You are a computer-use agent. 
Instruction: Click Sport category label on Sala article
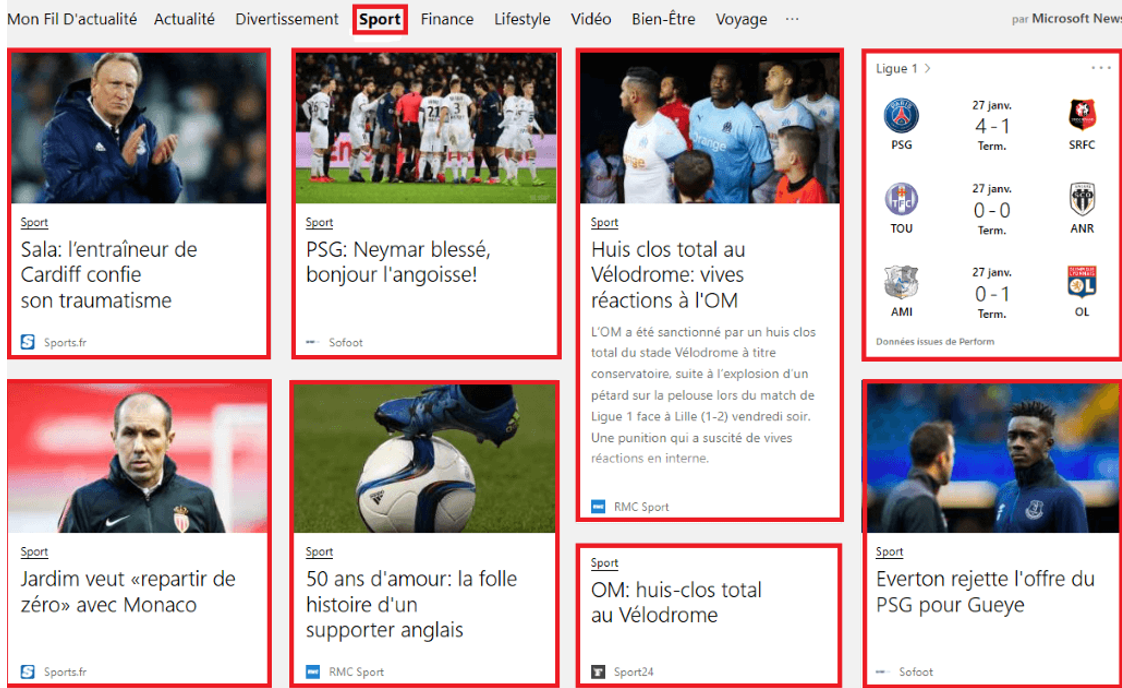(x=34, y=223)
